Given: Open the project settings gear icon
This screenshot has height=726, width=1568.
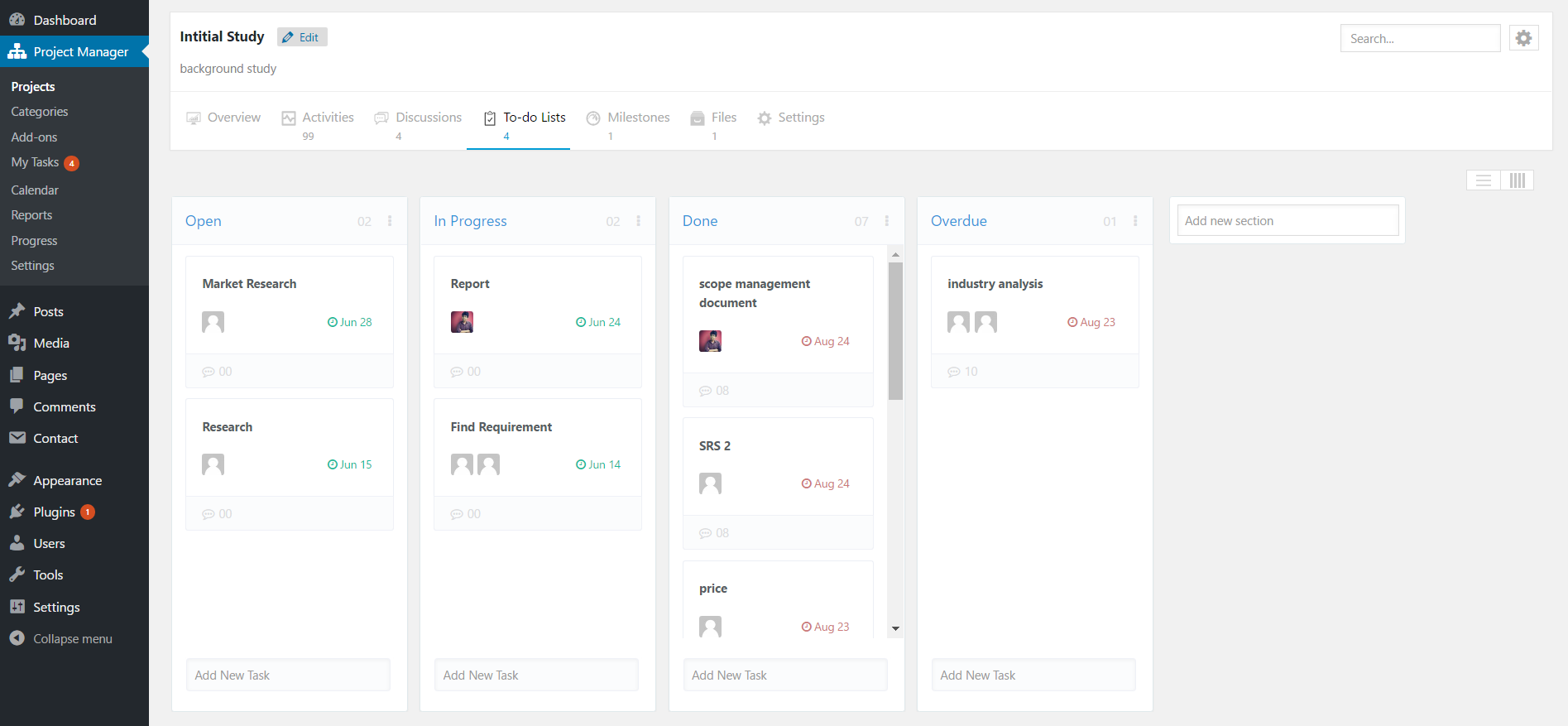Looking at the screenshot, I should coord(1523,38).
